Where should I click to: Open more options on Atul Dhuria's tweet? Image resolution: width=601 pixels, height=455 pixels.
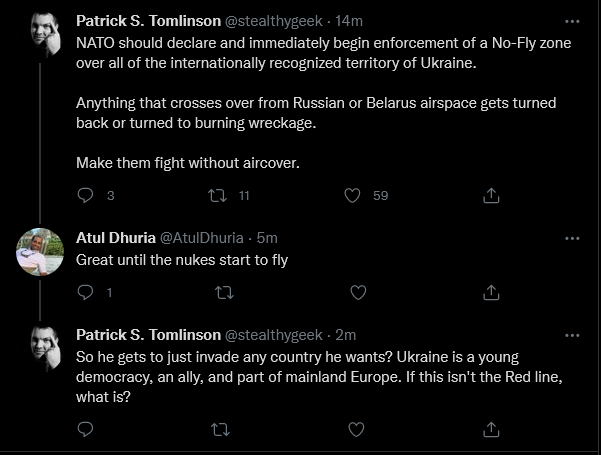(x=572, y=238)
